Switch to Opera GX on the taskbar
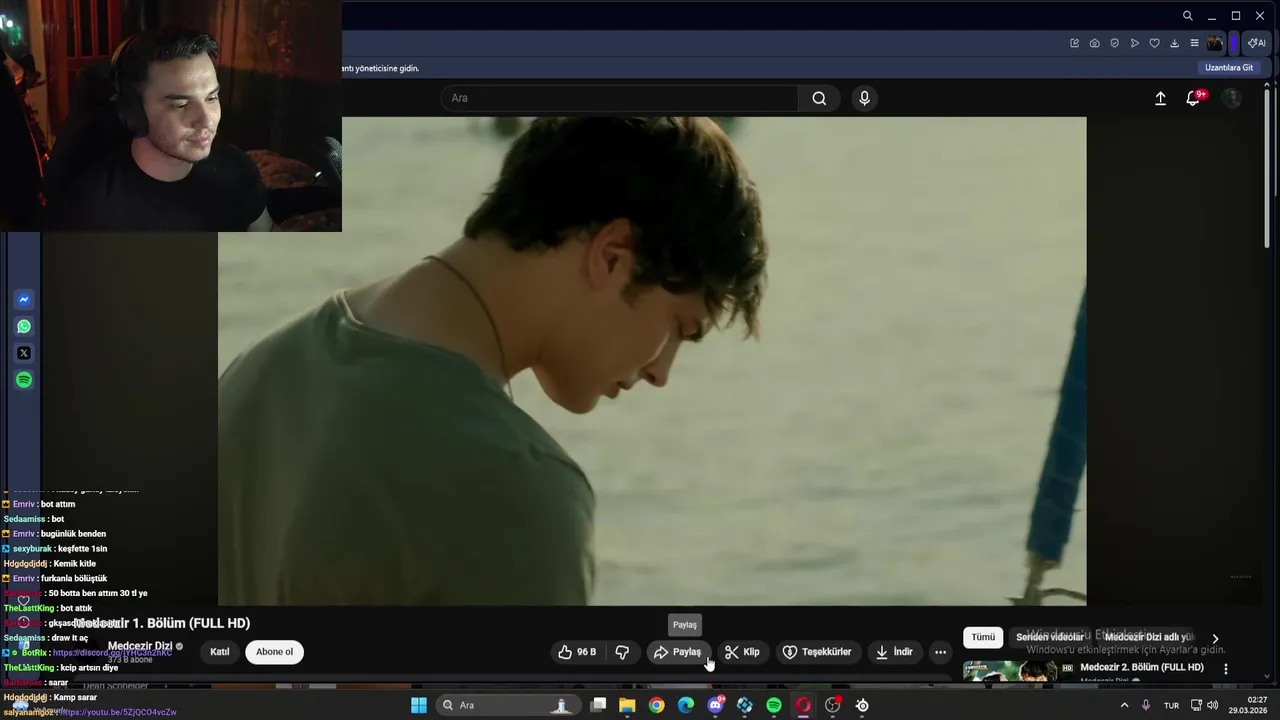The image size is (1280, 720). (x=803, y=705)
